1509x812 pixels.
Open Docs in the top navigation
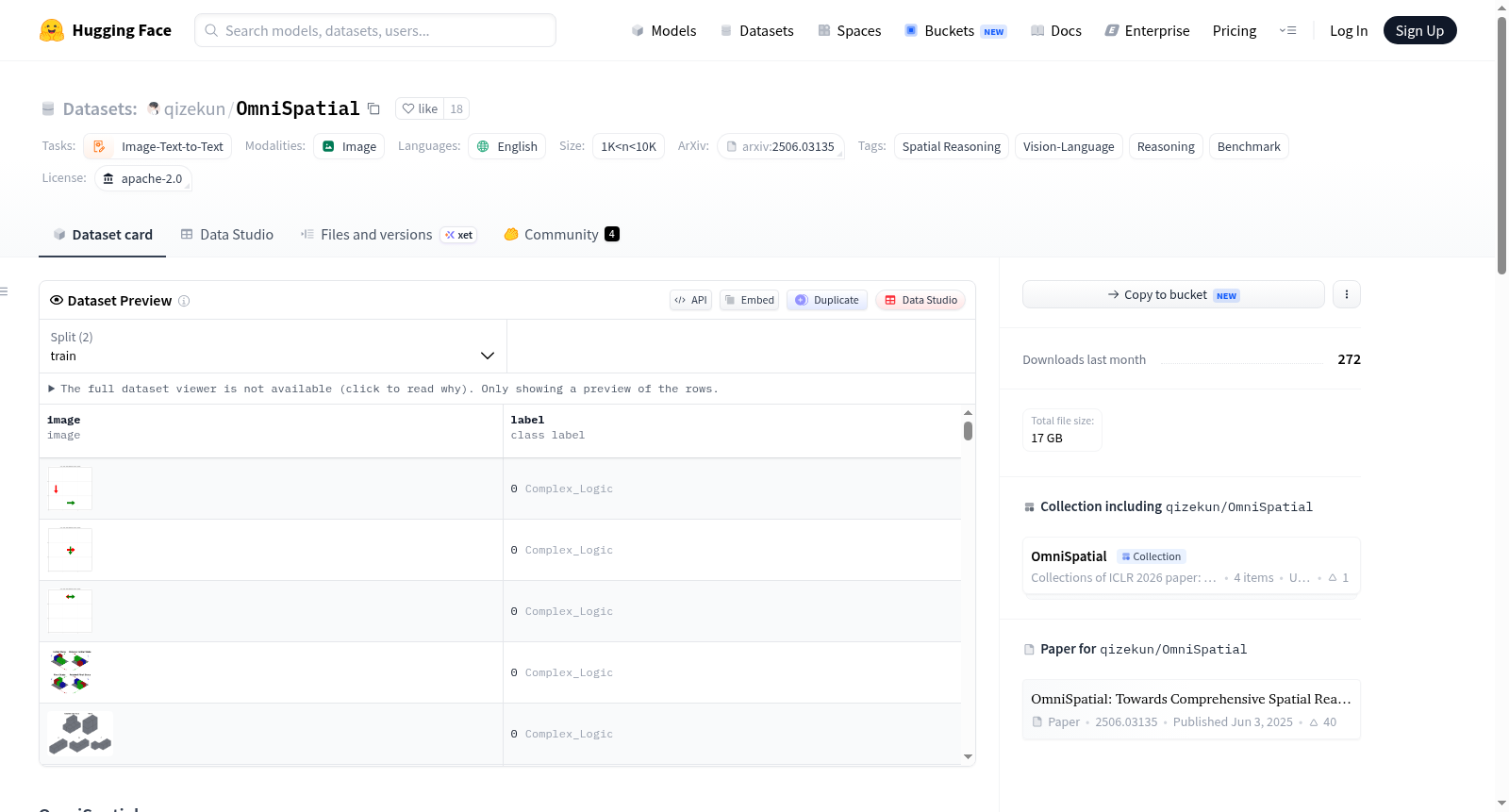[1056, 30]
